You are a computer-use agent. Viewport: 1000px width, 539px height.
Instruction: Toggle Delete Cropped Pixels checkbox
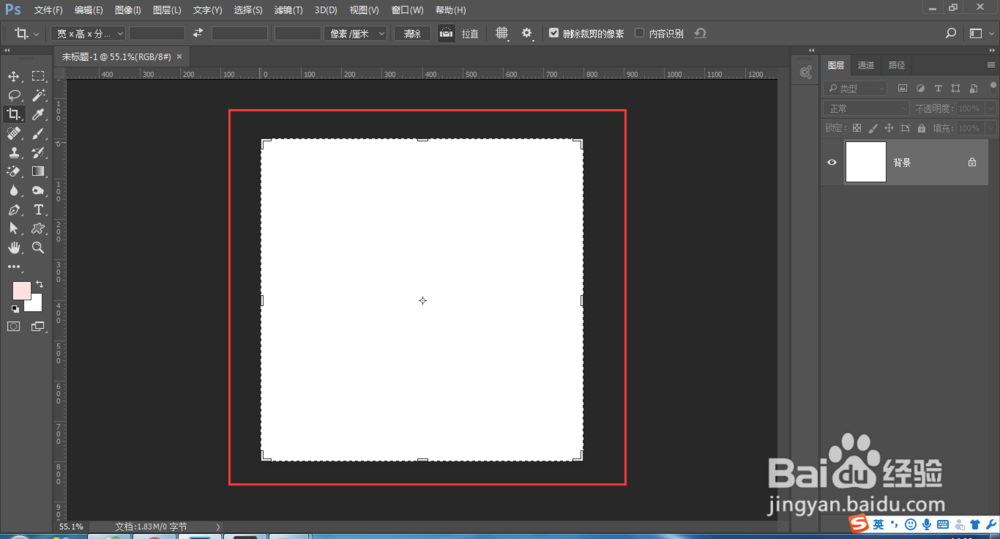coord(554,33)
